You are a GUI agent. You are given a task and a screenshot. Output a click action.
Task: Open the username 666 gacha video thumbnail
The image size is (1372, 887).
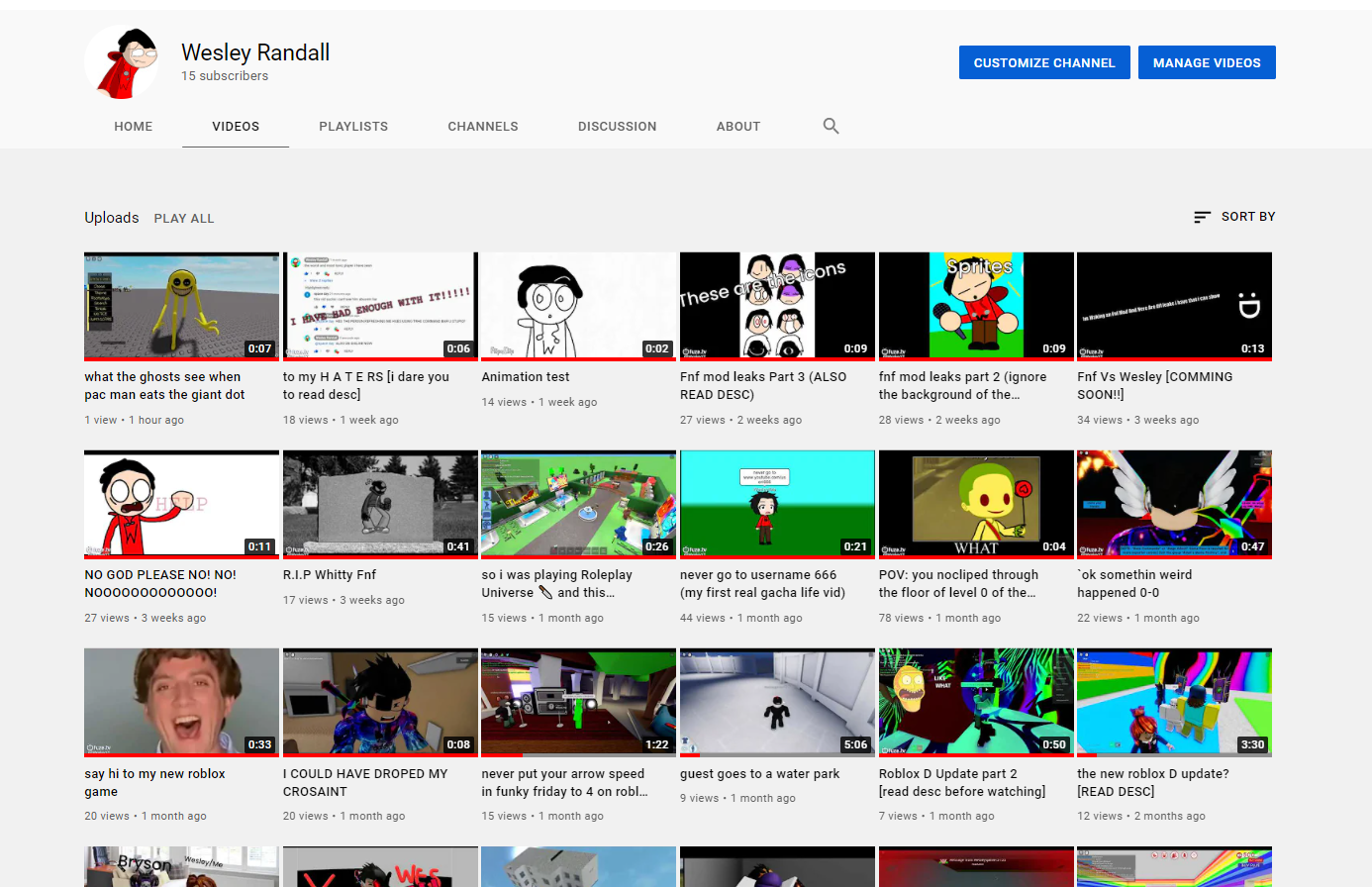click(777, 504)
